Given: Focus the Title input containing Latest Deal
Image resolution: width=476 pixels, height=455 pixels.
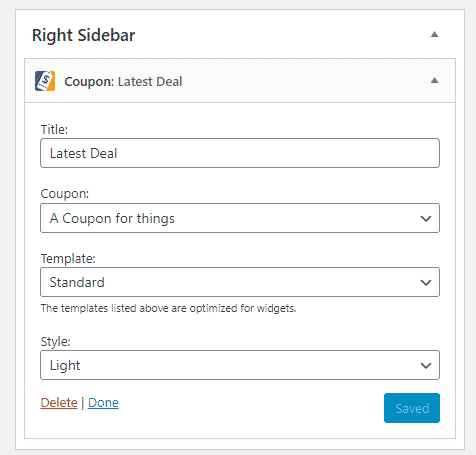Looking at the screenshot, I should pos(240,153).
